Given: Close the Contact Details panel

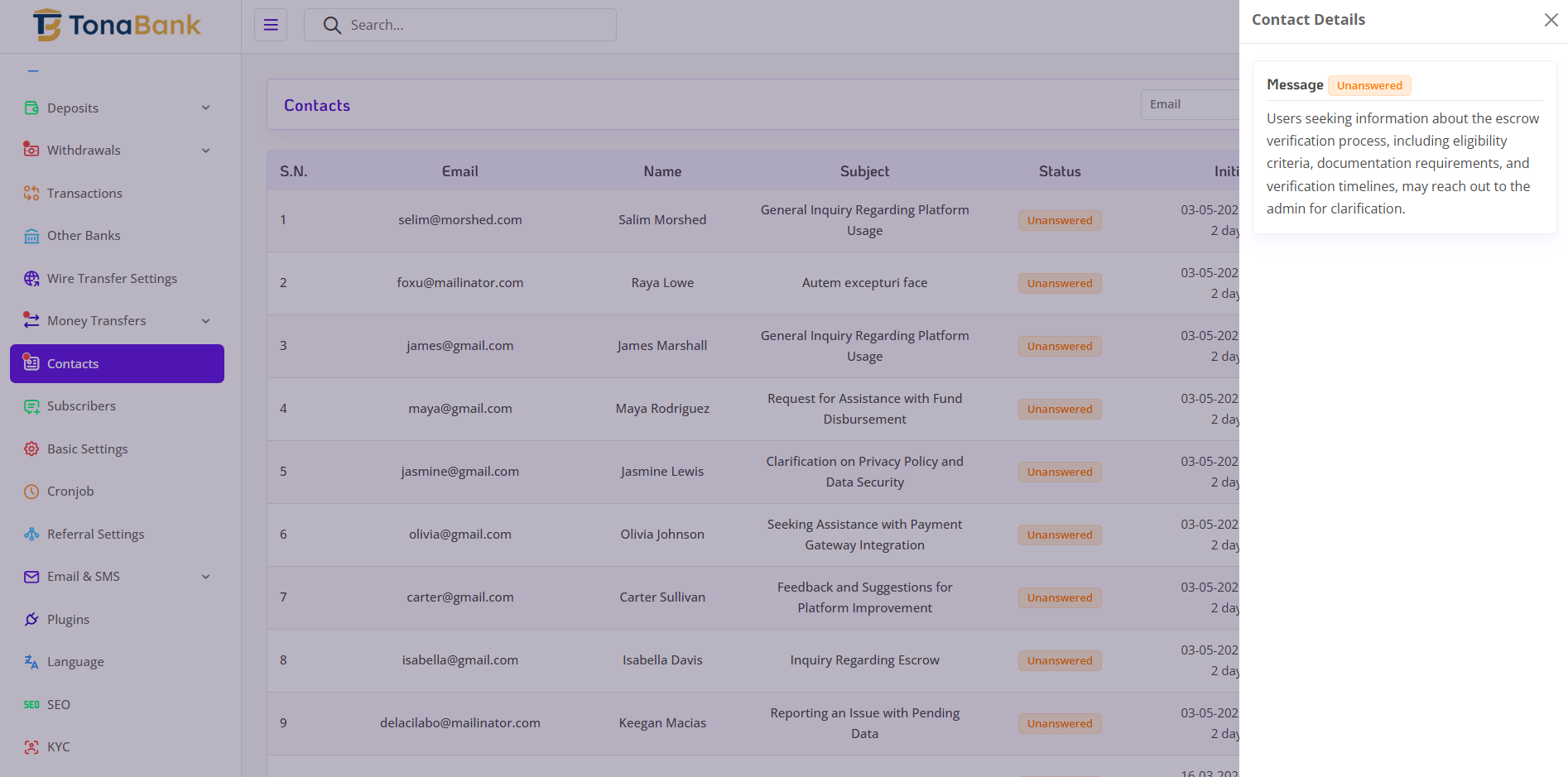Looking at the screenshot, I should 1551,20.
